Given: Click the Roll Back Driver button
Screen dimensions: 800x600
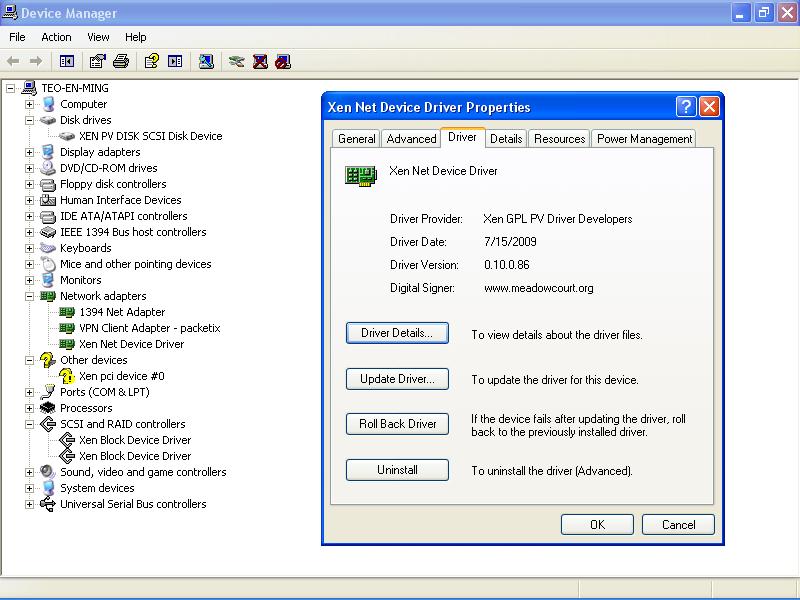Looking at the screenshot, I should point(397,424).
